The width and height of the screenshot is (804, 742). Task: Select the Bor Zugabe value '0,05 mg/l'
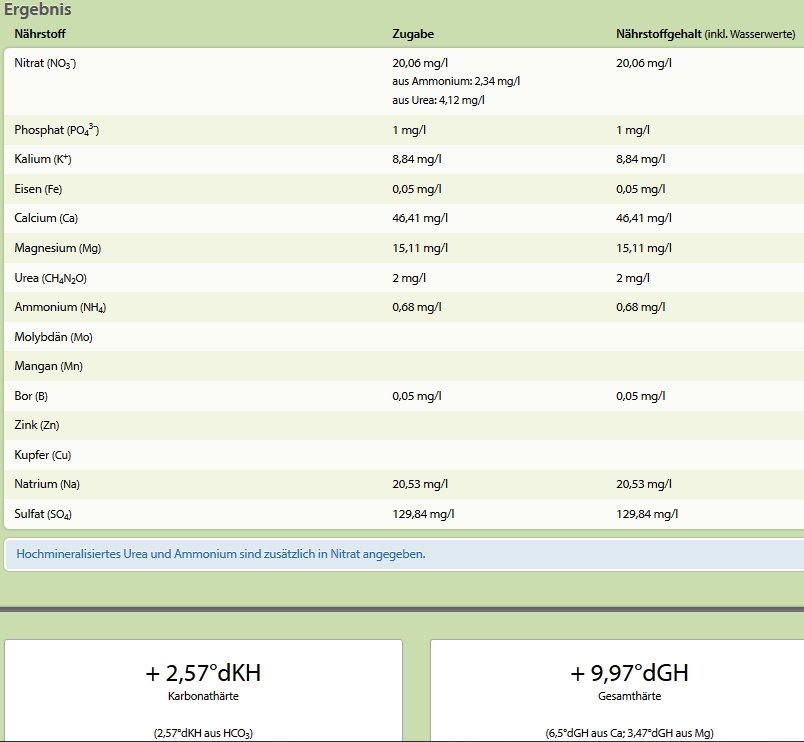point(417,396)
